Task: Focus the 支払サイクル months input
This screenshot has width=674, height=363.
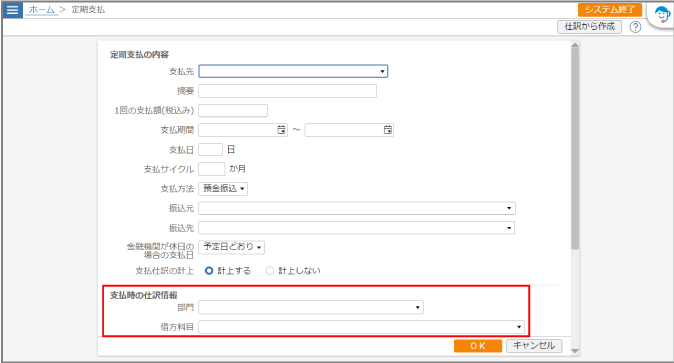Action: point(211,169)
